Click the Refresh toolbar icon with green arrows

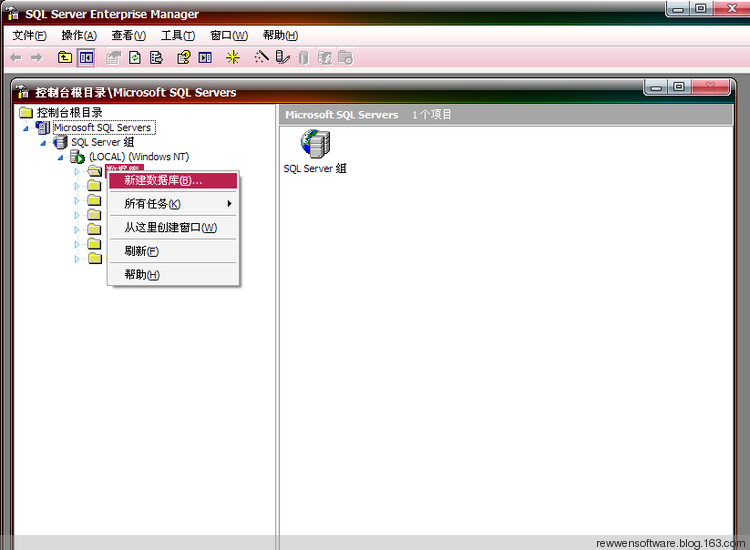click(x=135, y=58)
